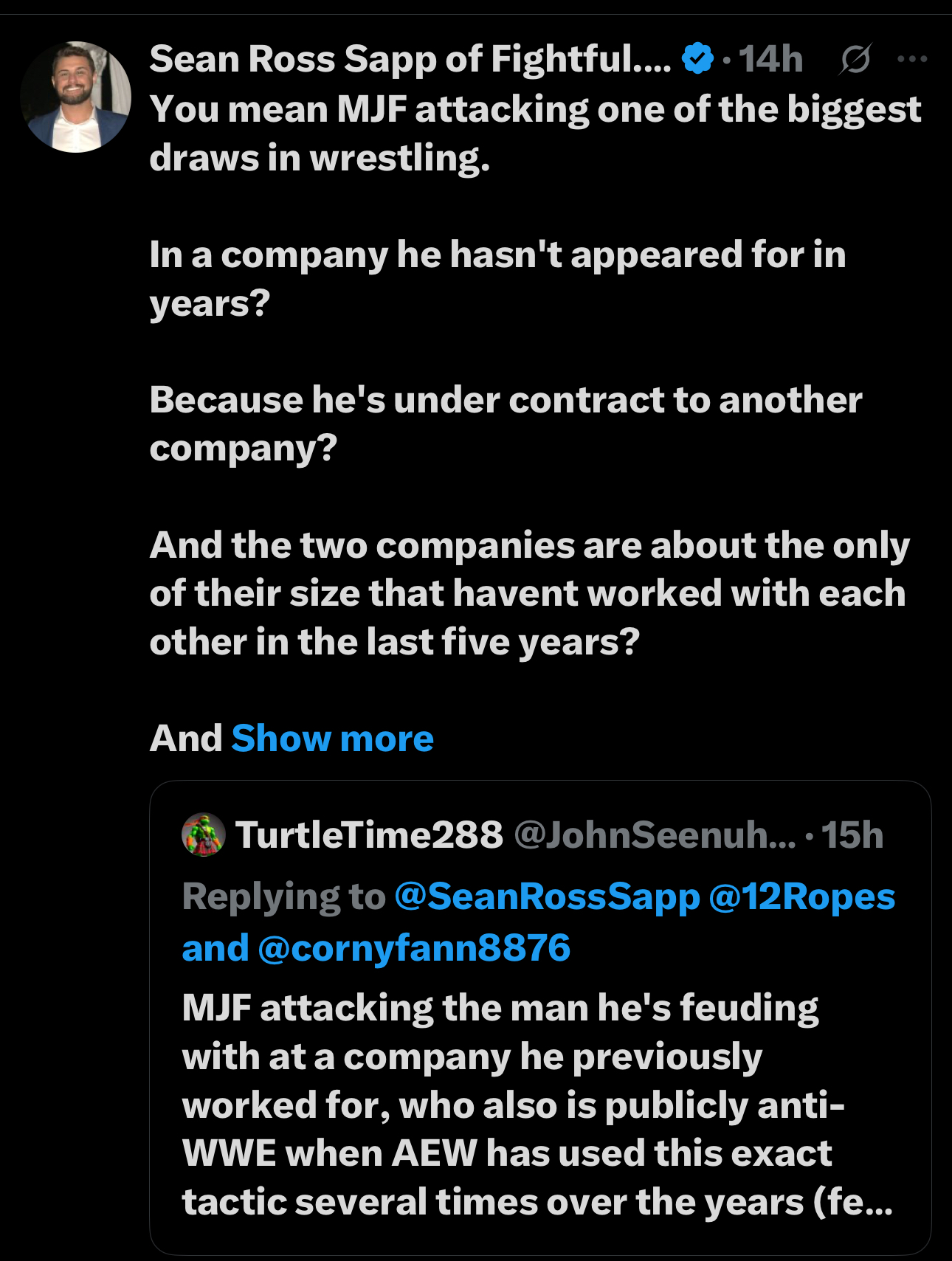
Task: Click the "two companies" paragraph text
Action: pyautogui.click(x=528, y=593)
